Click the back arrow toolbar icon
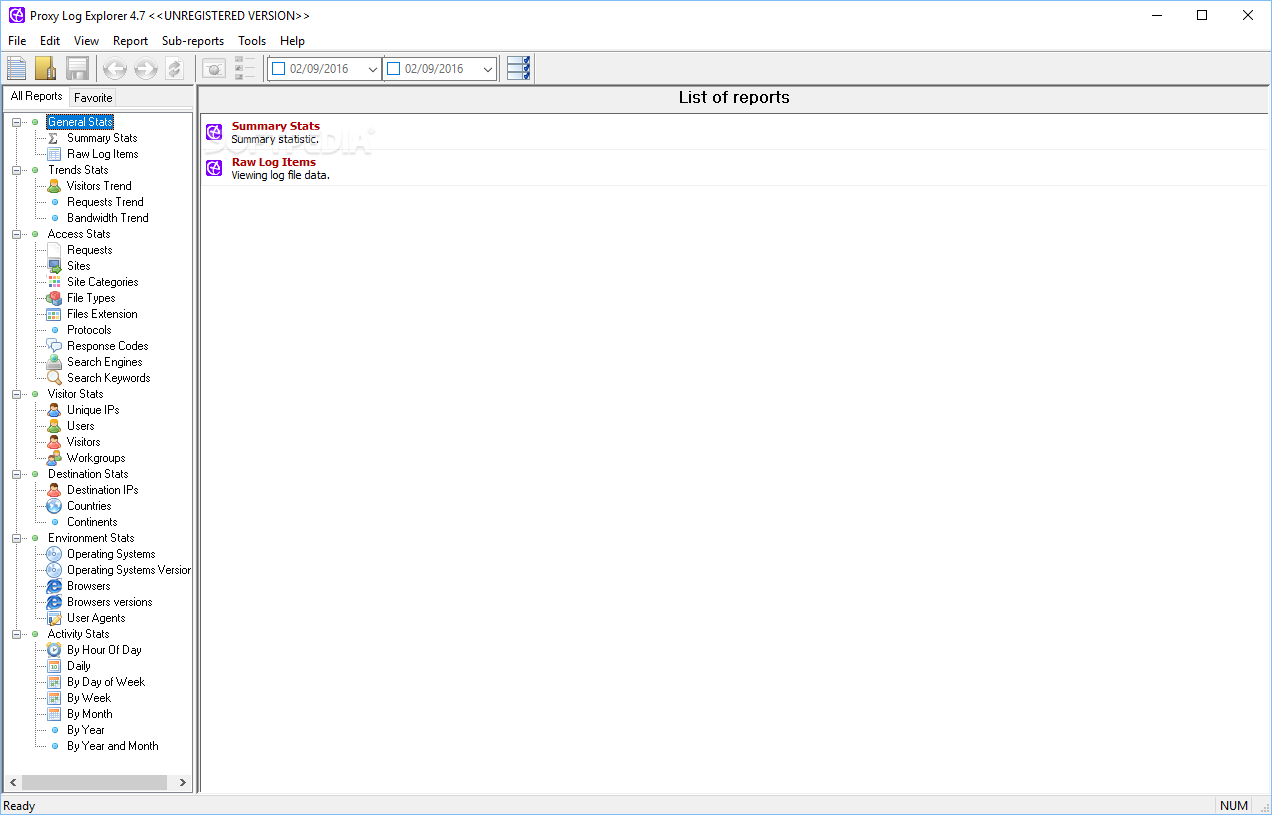 (x=115, y=69)
